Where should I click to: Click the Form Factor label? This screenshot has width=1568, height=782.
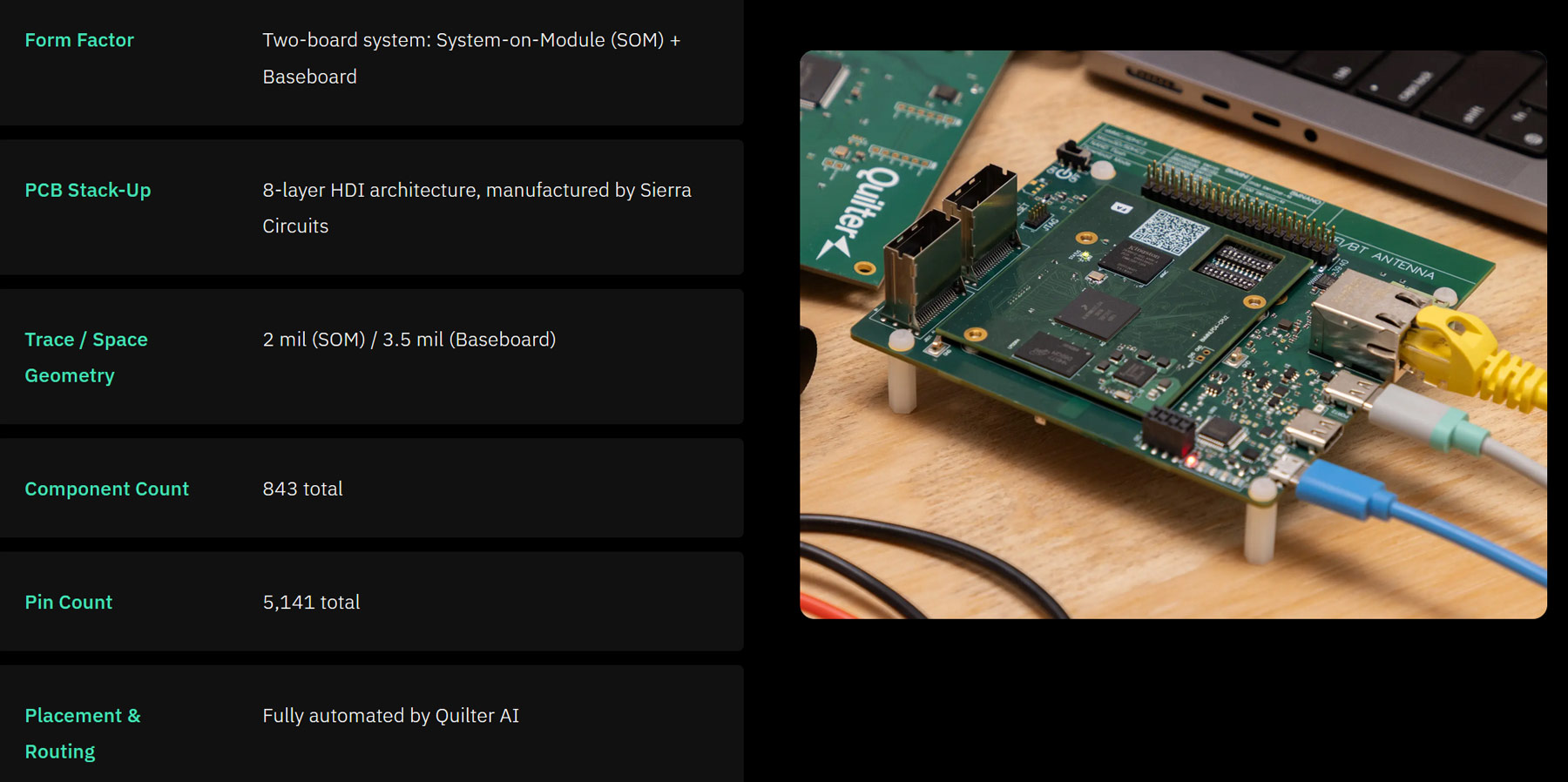click(x=79, y=40)
